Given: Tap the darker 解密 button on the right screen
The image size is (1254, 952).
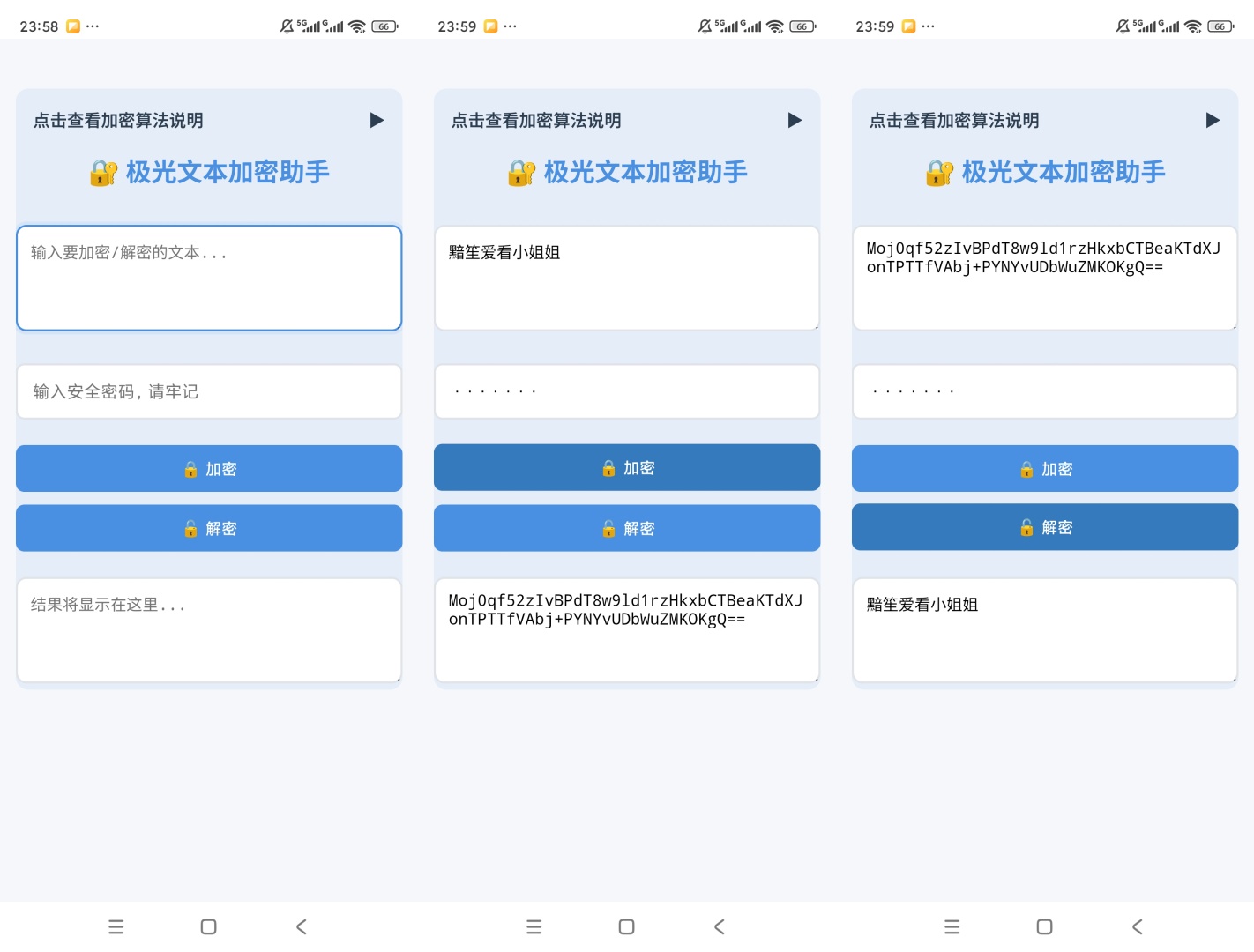Looking at the screenshot, I should coord(1045,527).
